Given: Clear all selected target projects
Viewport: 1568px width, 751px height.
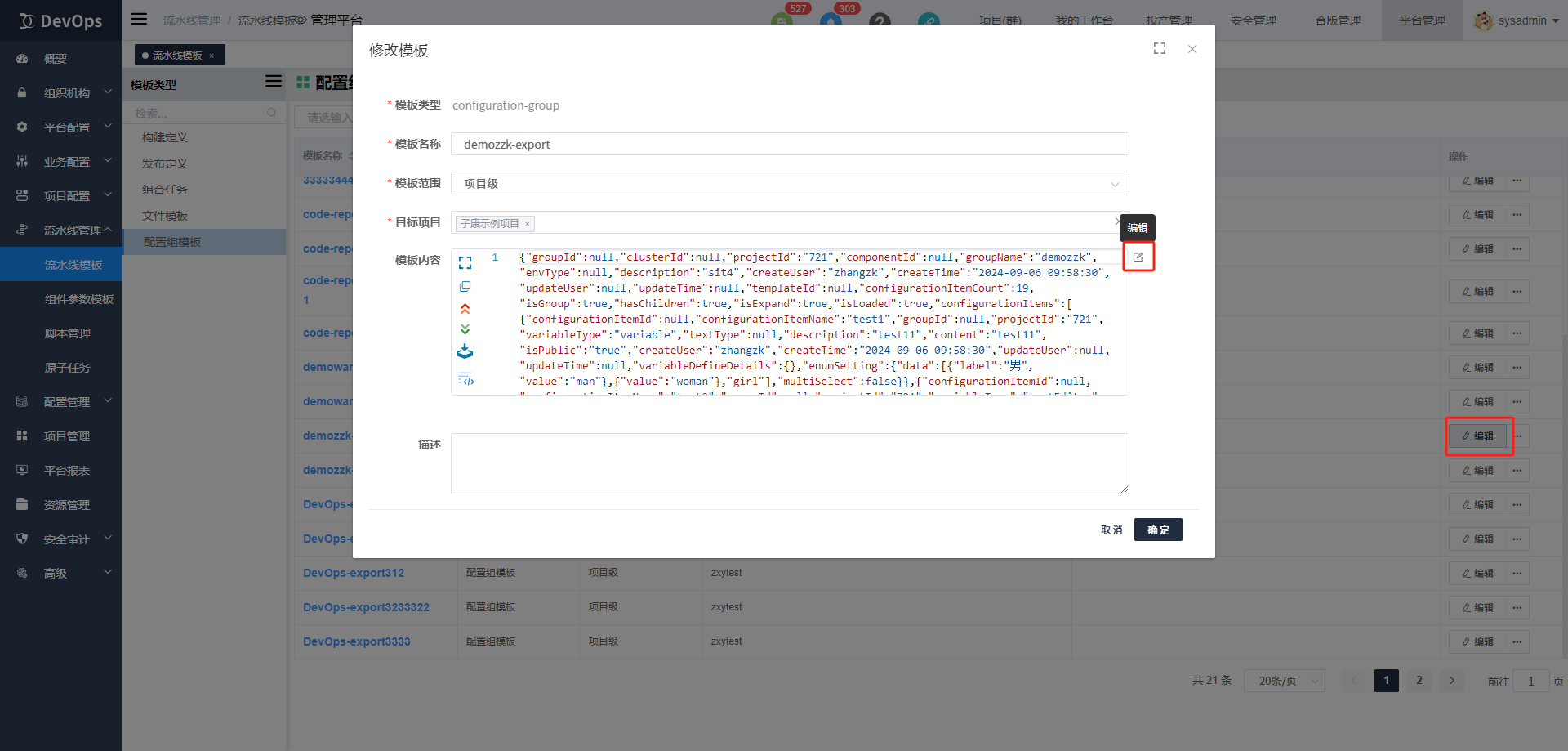Looking at the screenshot, I should tap(1118, 221).
